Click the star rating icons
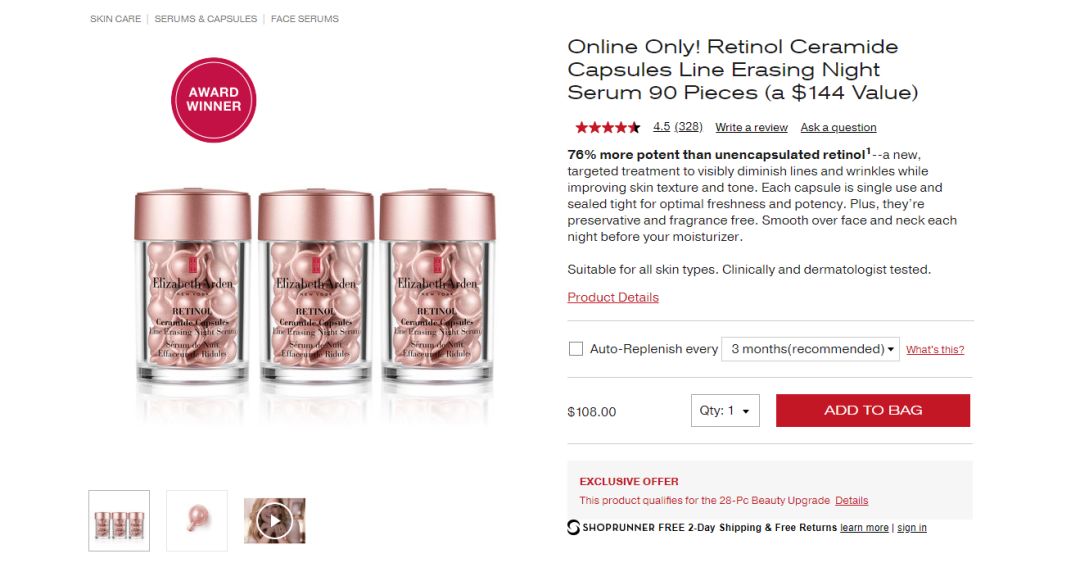Viewport: 1080px width, 572px height. click(607, 127)
